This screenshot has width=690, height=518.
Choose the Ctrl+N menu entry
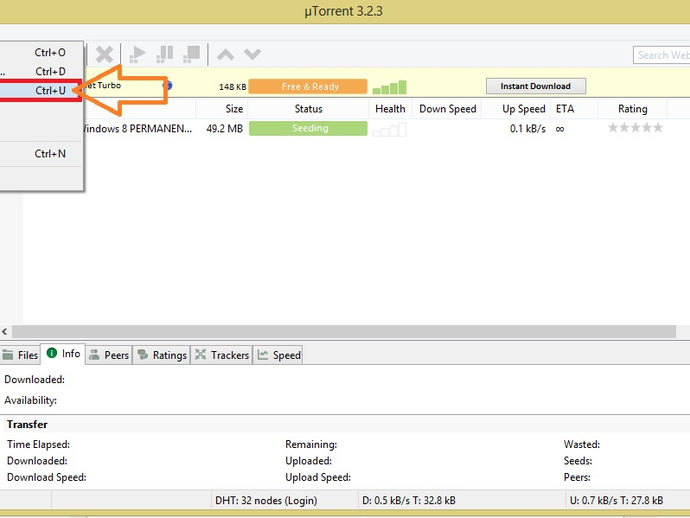[x=40, y=154]
